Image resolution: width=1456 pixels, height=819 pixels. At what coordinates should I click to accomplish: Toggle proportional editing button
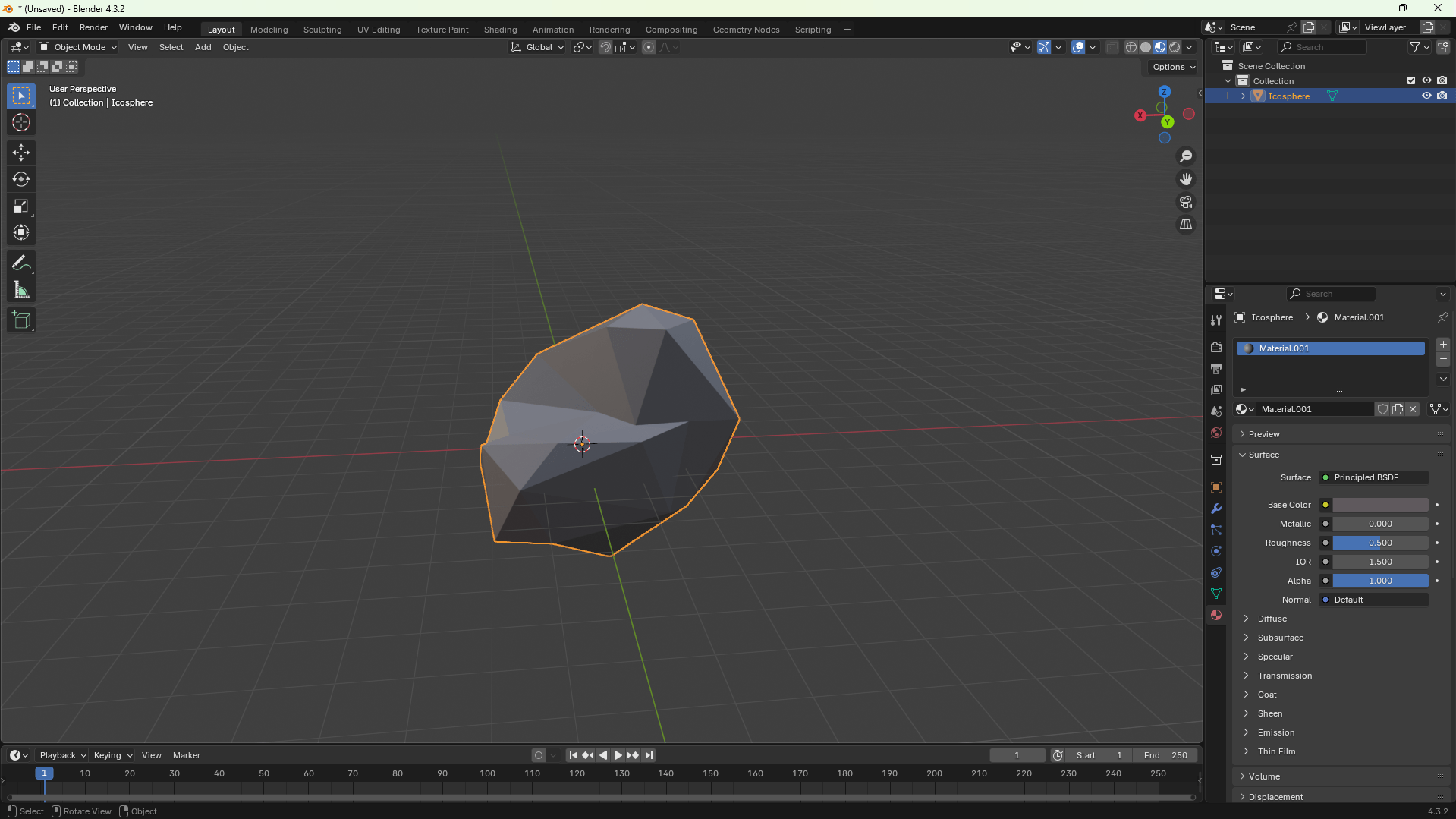pyautogui.click(x=649, y=47)
